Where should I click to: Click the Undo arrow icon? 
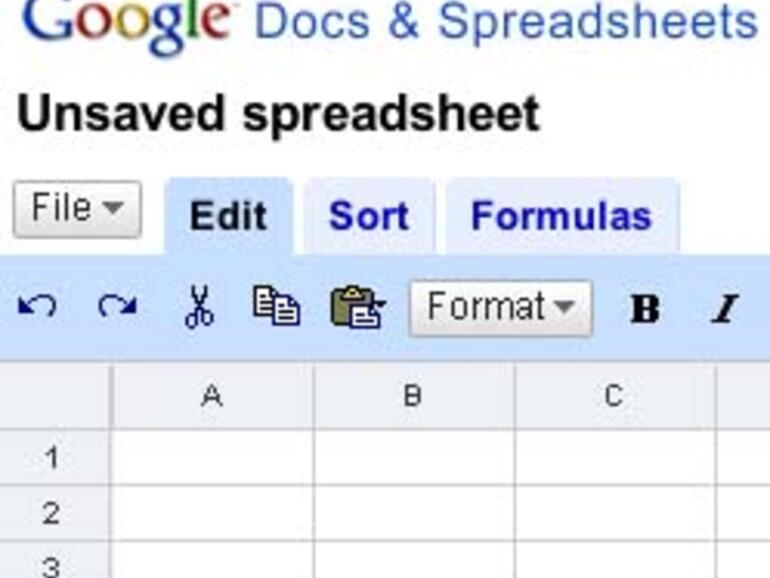(x=37, y=307)
